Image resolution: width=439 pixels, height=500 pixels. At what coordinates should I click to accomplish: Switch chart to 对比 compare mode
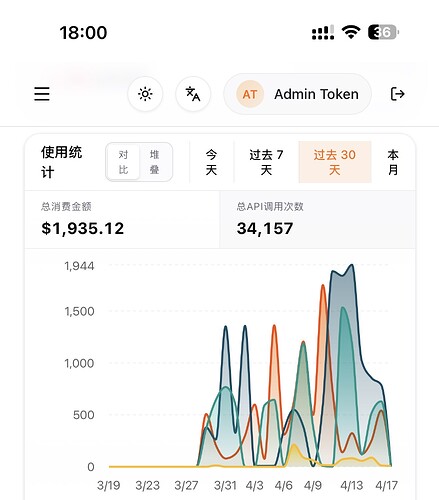coord(123,162)
